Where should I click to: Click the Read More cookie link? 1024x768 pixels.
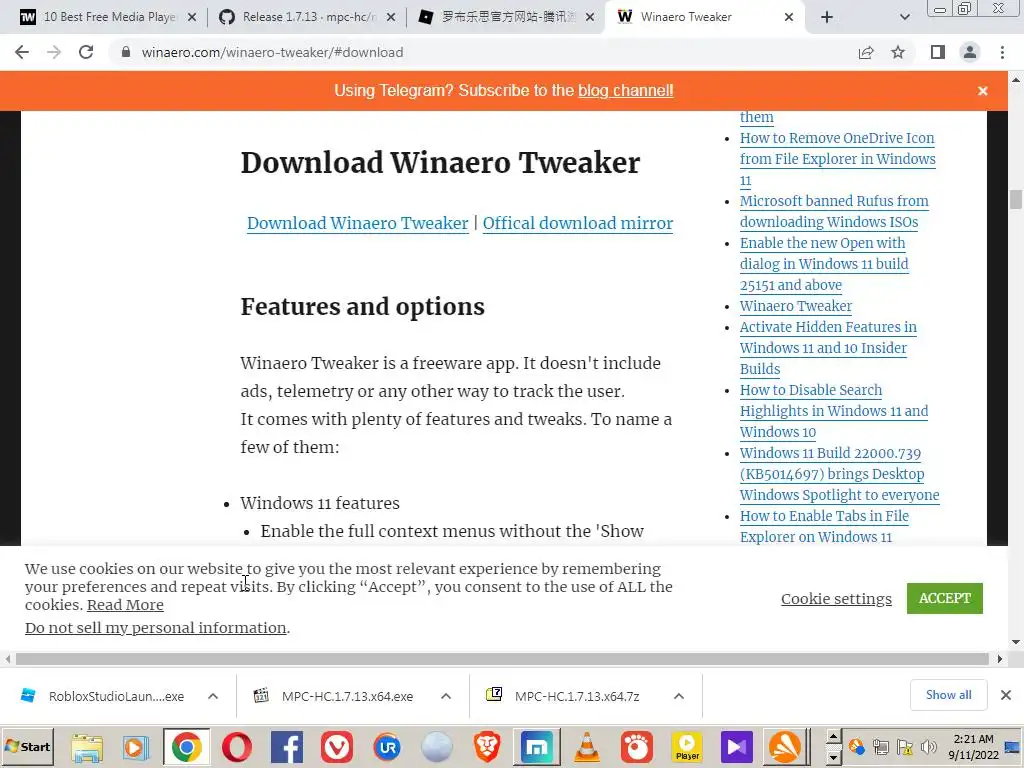125,605
